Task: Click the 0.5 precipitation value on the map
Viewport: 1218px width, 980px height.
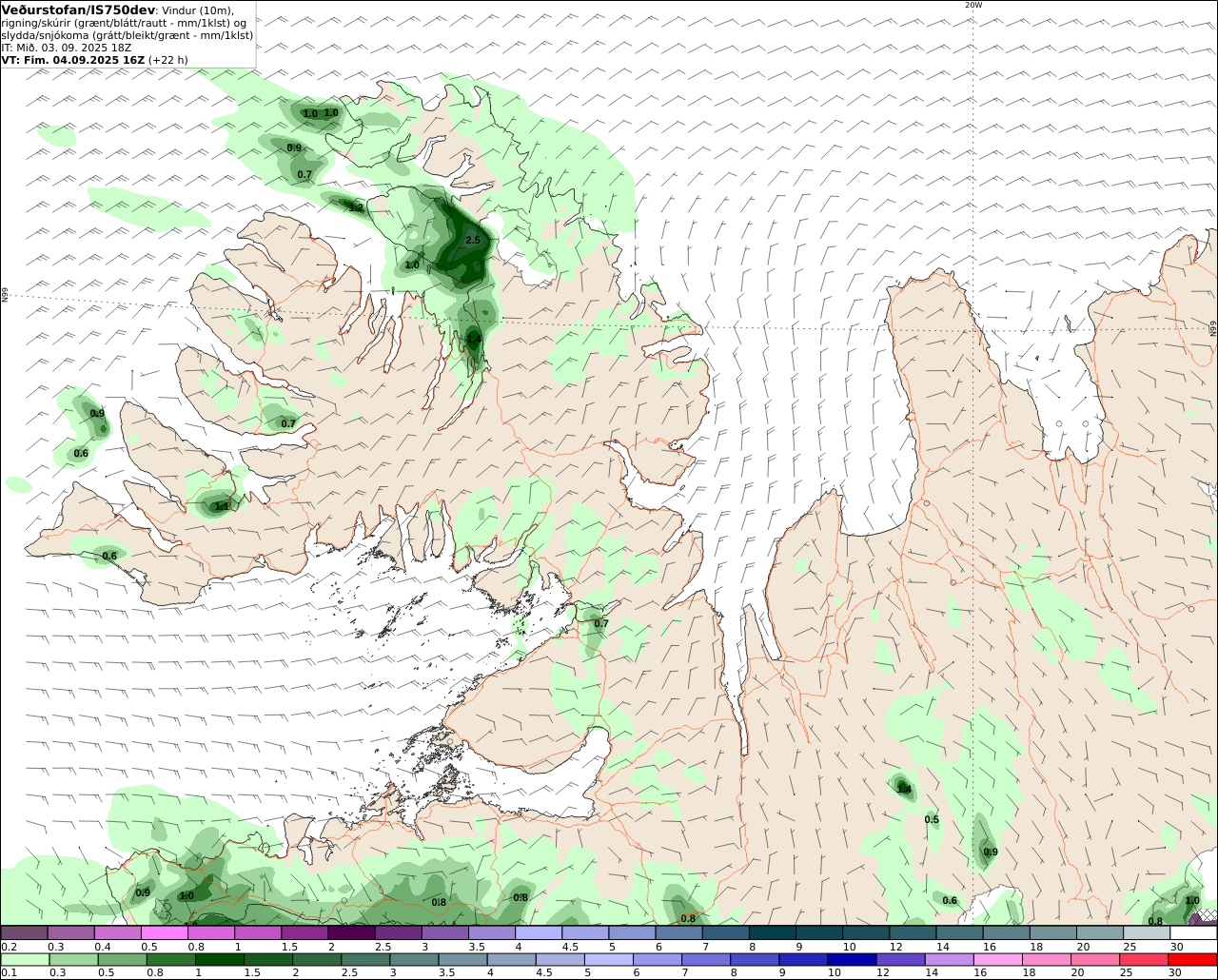Action: tap(932, 819)
